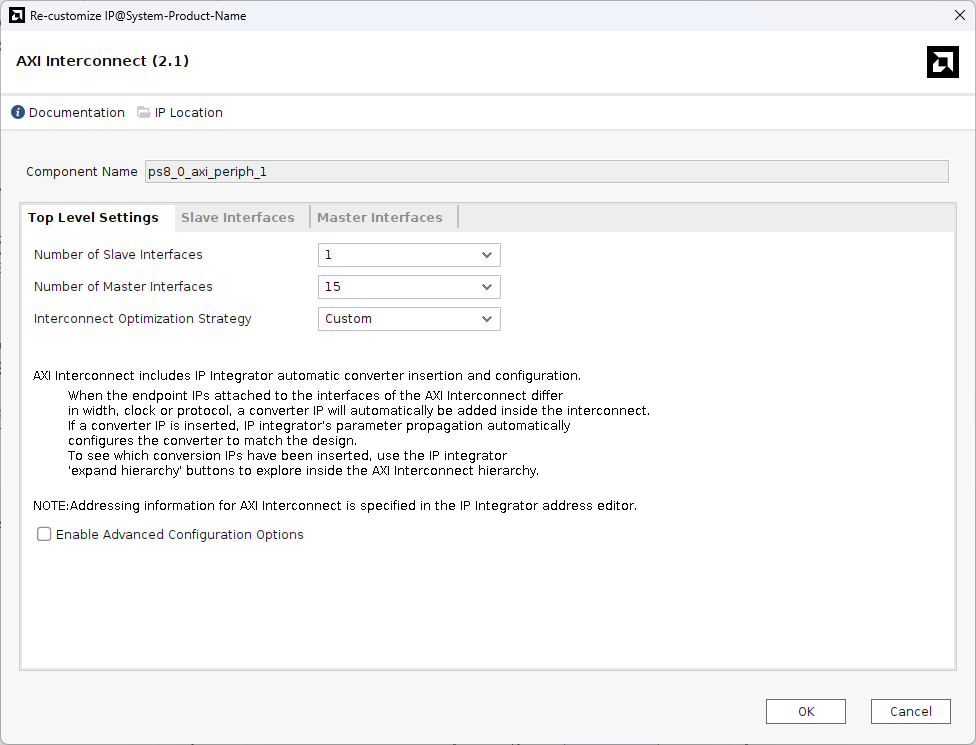Enable Advanced Configuration Options checkbox
Screen dimensions: 976x745
[x=44, y=534]
